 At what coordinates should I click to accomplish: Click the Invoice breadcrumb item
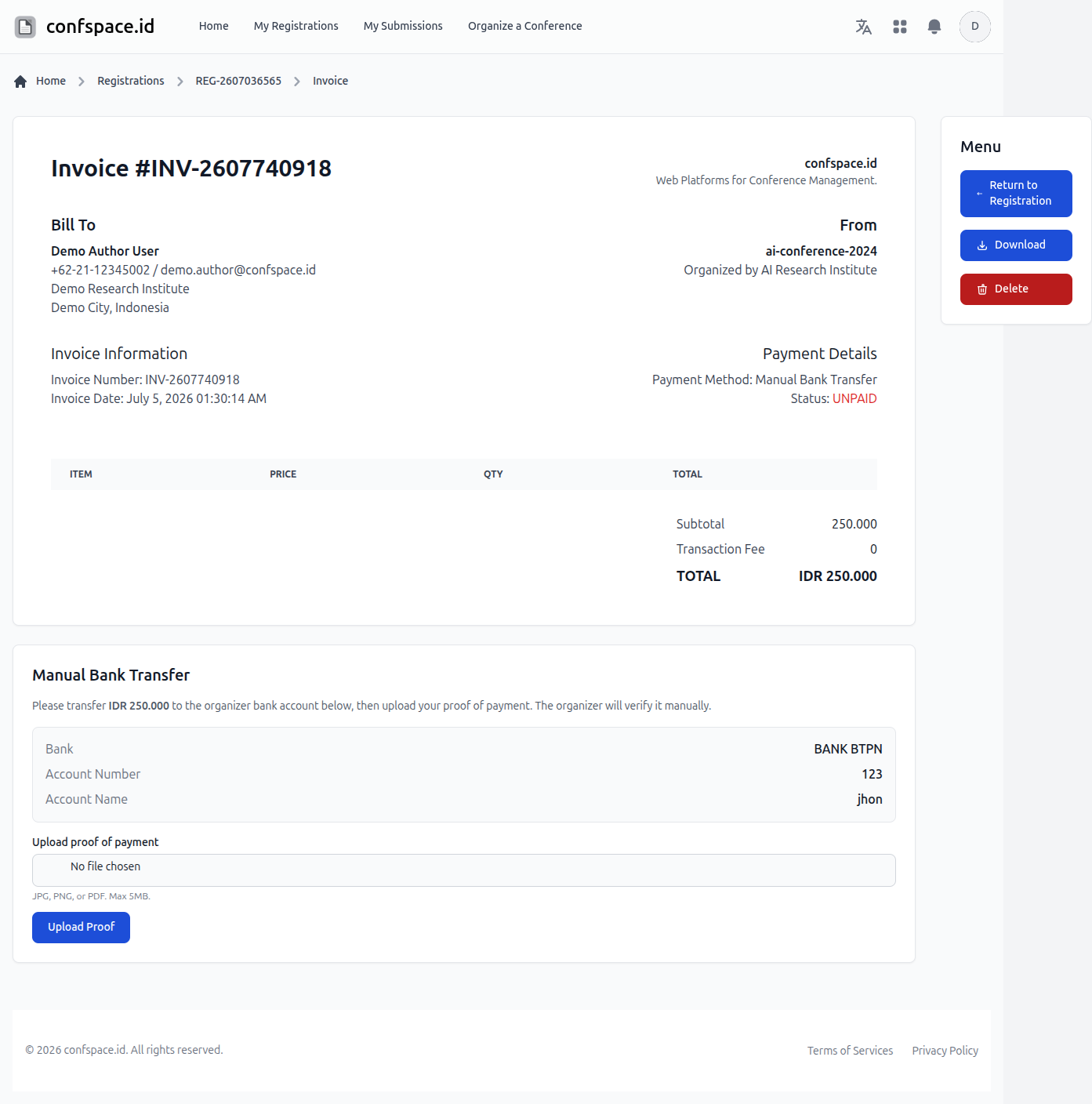click(330, 81)
